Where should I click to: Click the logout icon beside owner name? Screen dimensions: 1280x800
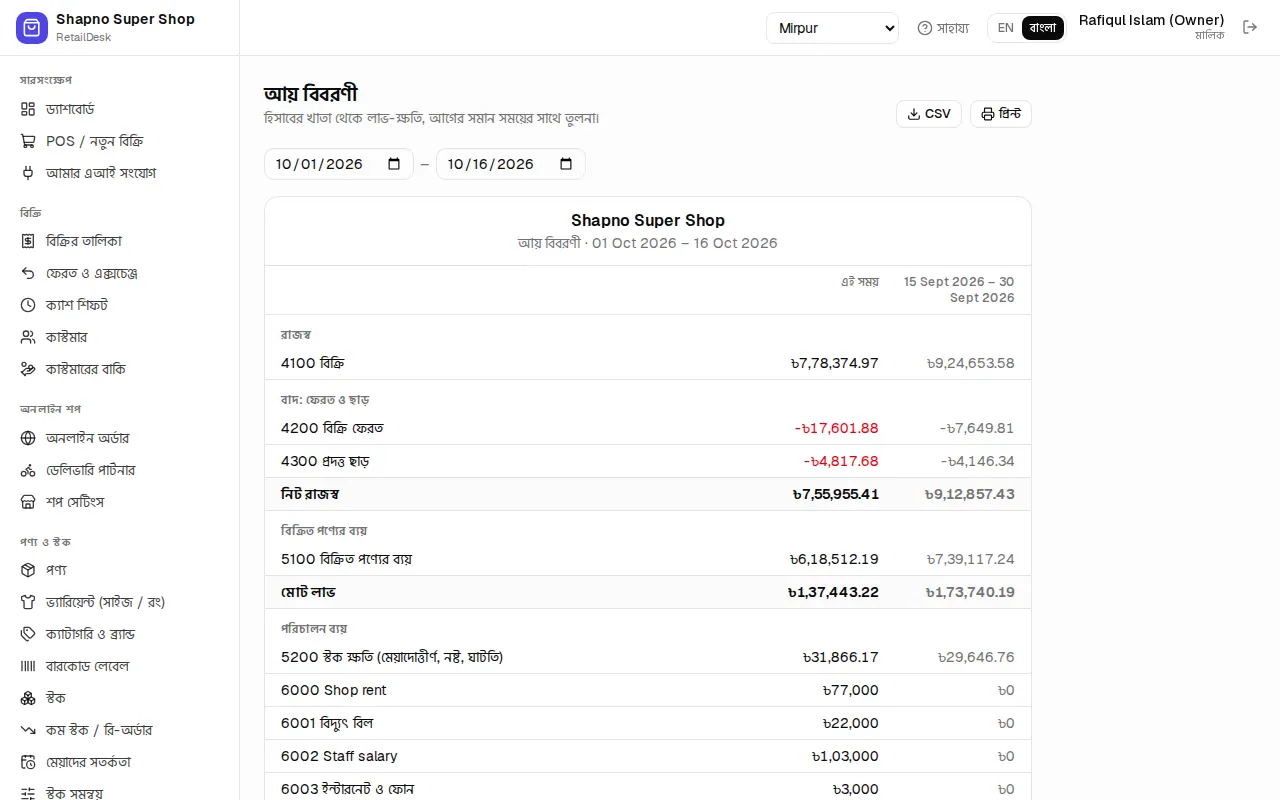tap(1250, 27)
